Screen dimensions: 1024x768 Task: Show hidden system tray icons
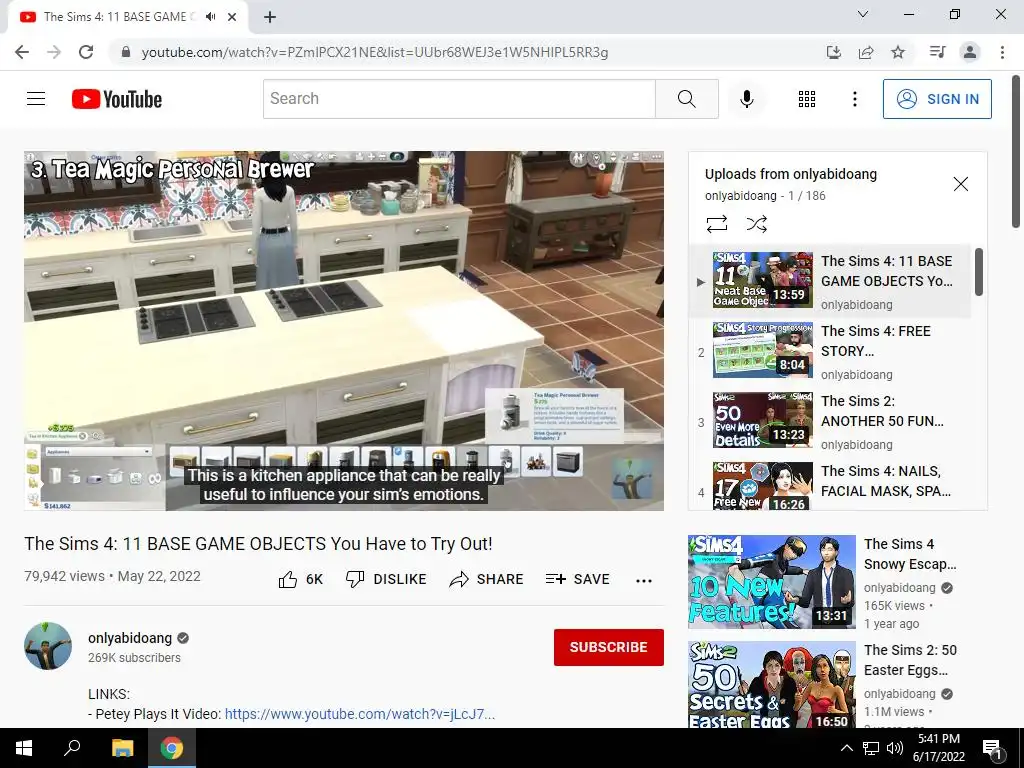846,748
